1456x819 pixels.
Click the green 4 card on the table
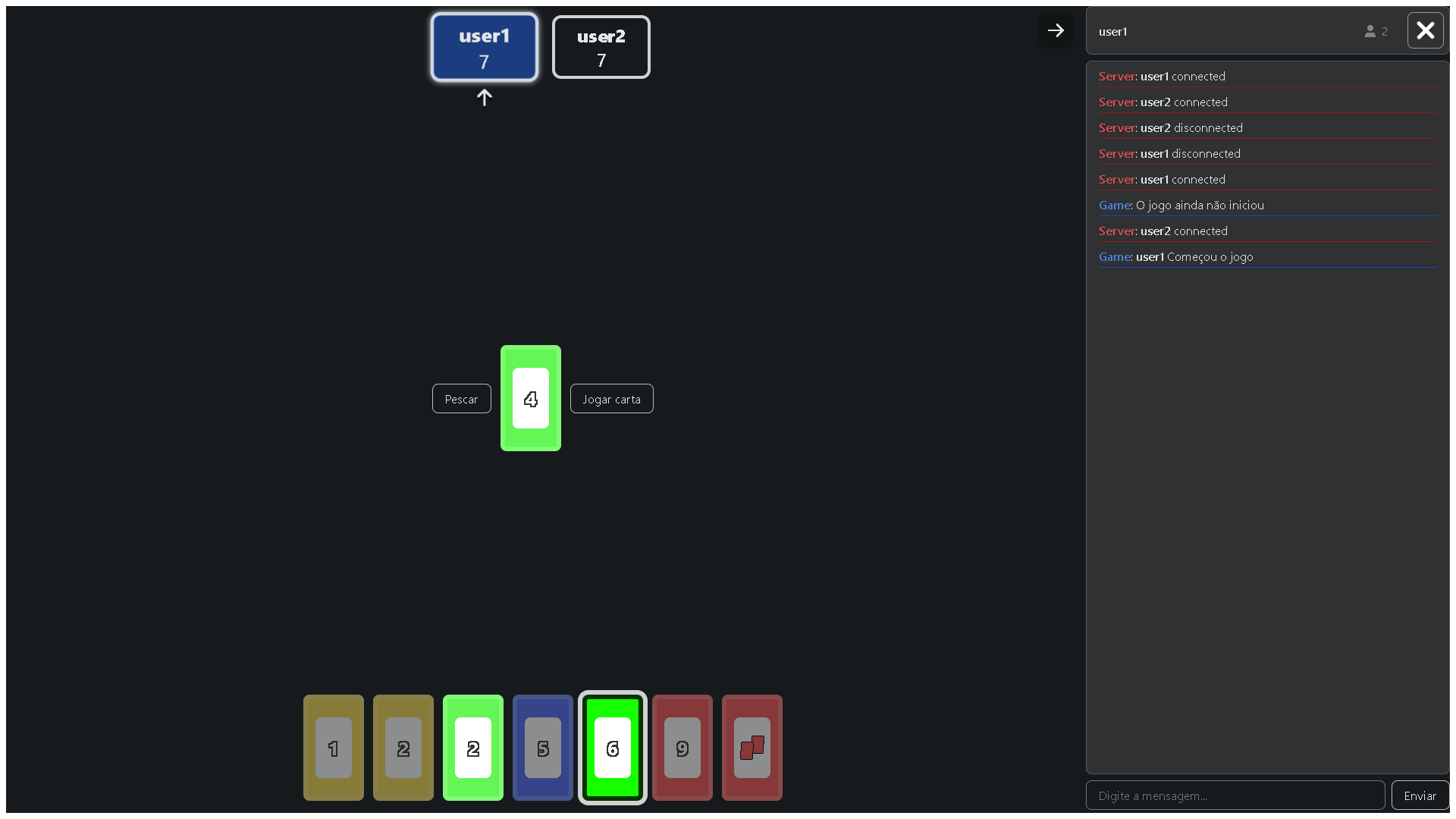531,398
